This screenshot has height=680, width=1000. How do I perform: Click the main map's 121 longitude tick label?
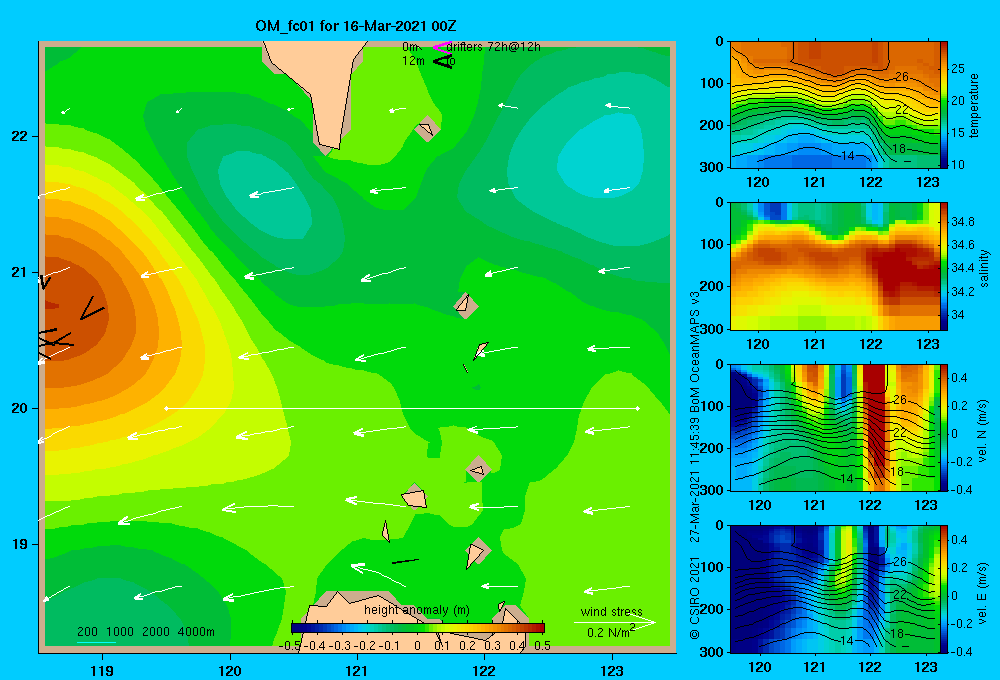pyautogui.click(x=357, y=670)
